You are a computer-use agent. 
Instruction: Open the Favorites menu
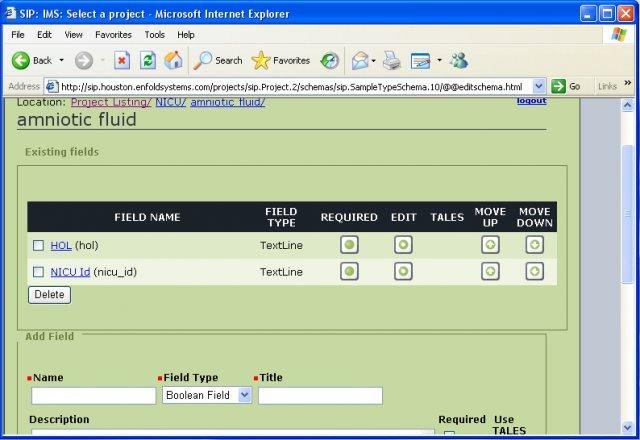(x=113, y=35)
